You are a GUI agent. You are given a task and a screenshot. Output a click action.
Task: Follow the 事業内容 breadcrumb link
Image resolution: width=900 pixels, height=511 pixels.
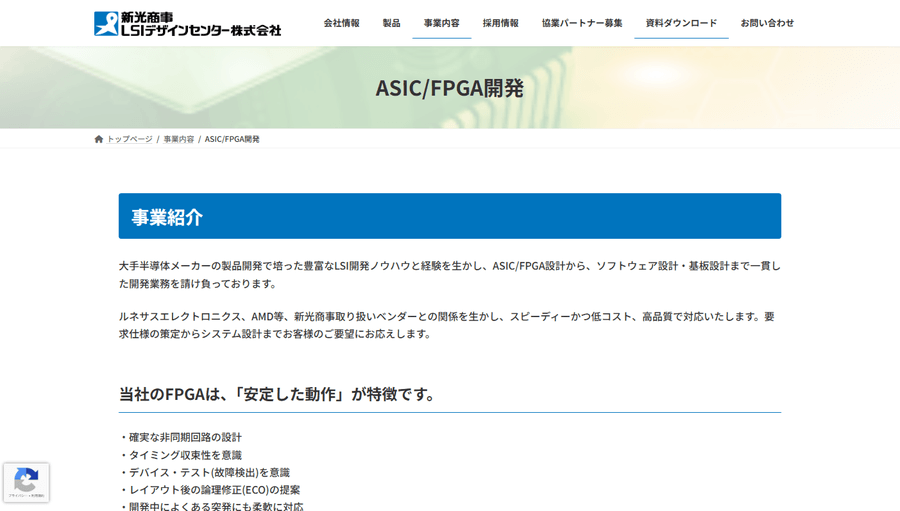(x=179, y=139)
